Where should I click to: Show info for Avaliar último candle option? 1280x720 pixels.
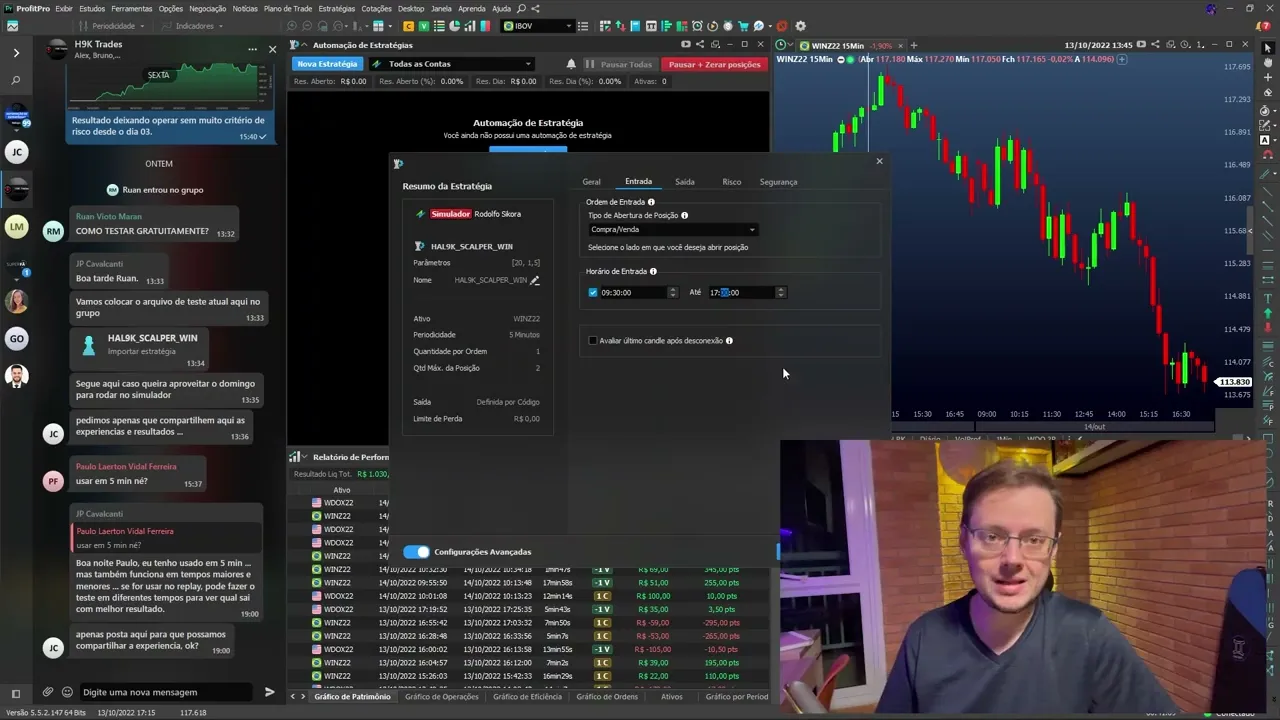[729, 340]
